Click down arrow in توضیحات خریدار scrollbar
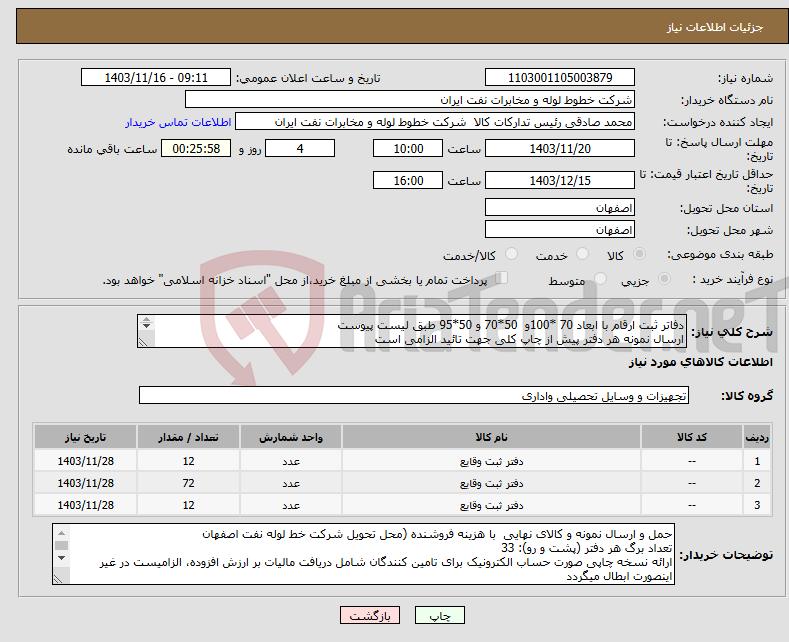The width and height of the screenshot is (789, 642). [61, 557]
